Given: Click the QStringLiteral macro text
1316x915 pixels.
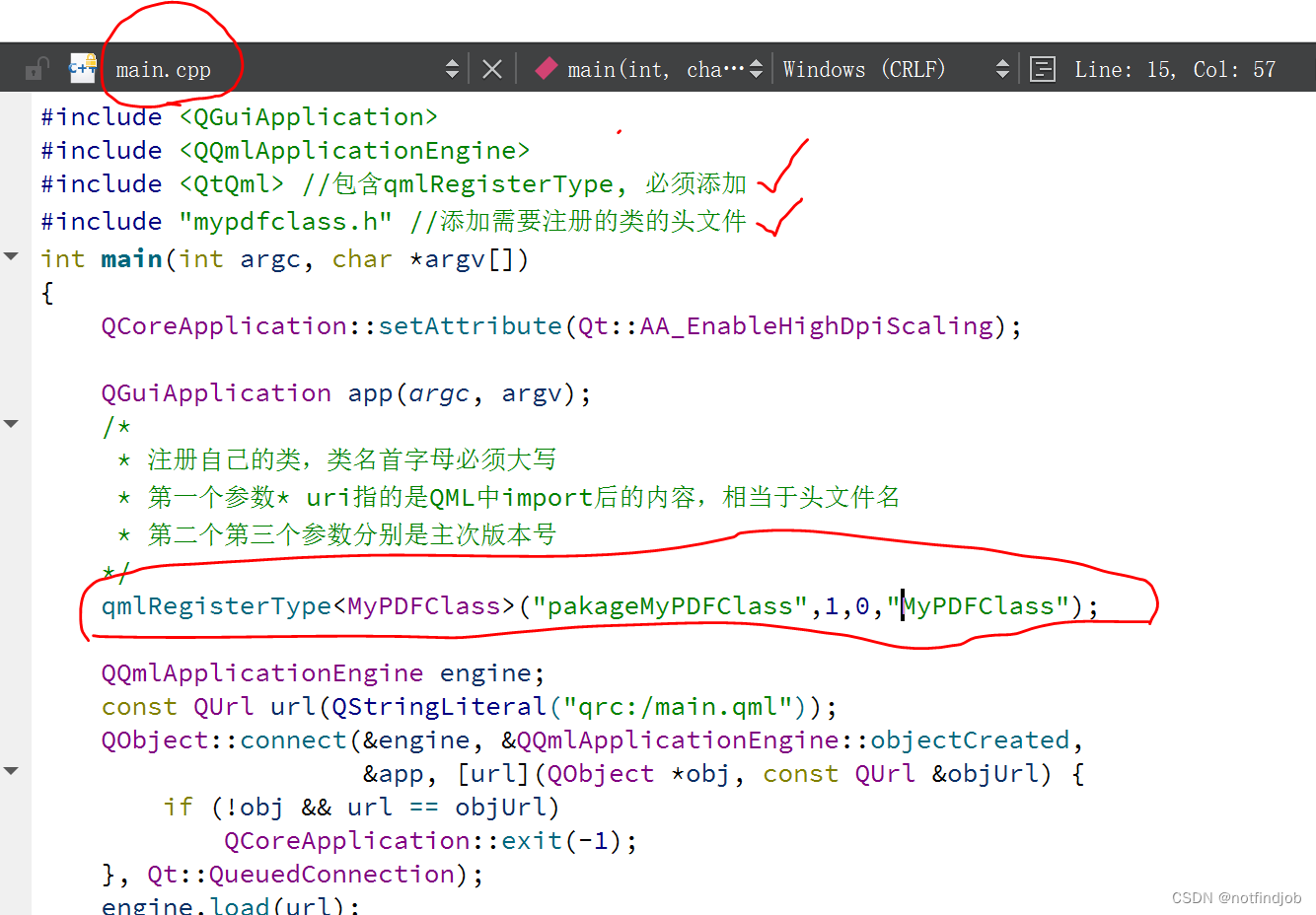Looking at the screenshot, I should (x=439, y=706).
